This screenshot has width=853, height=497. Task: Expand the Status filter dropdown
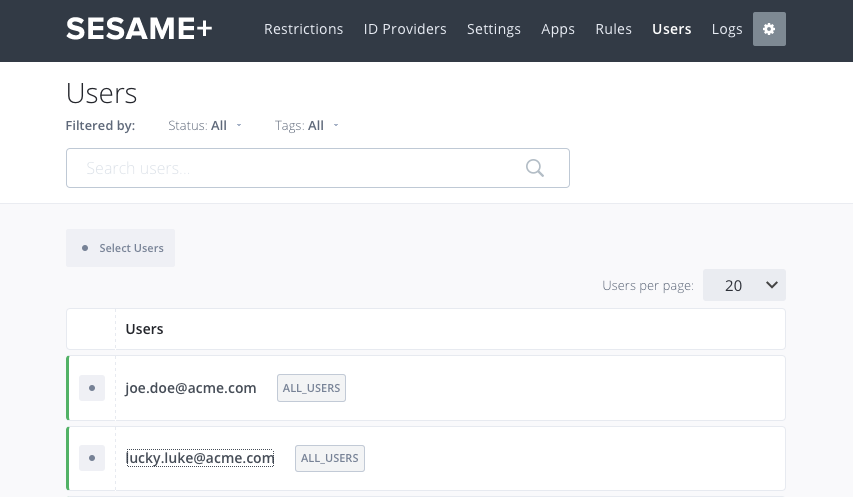click(x=205, y=126)
